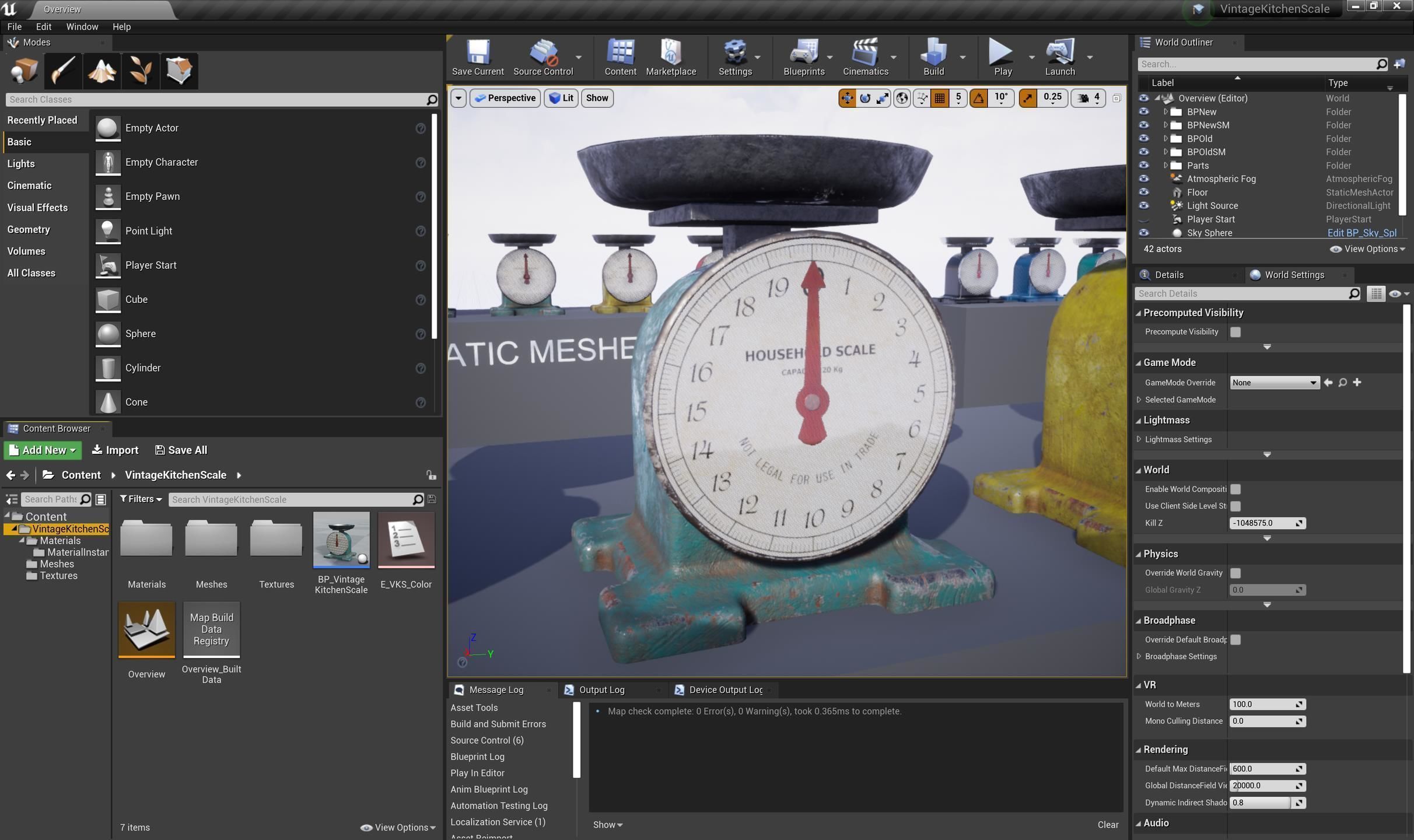
Task: Open Content toolbar button
Action: pyautogui.click(x=620, y=57)
